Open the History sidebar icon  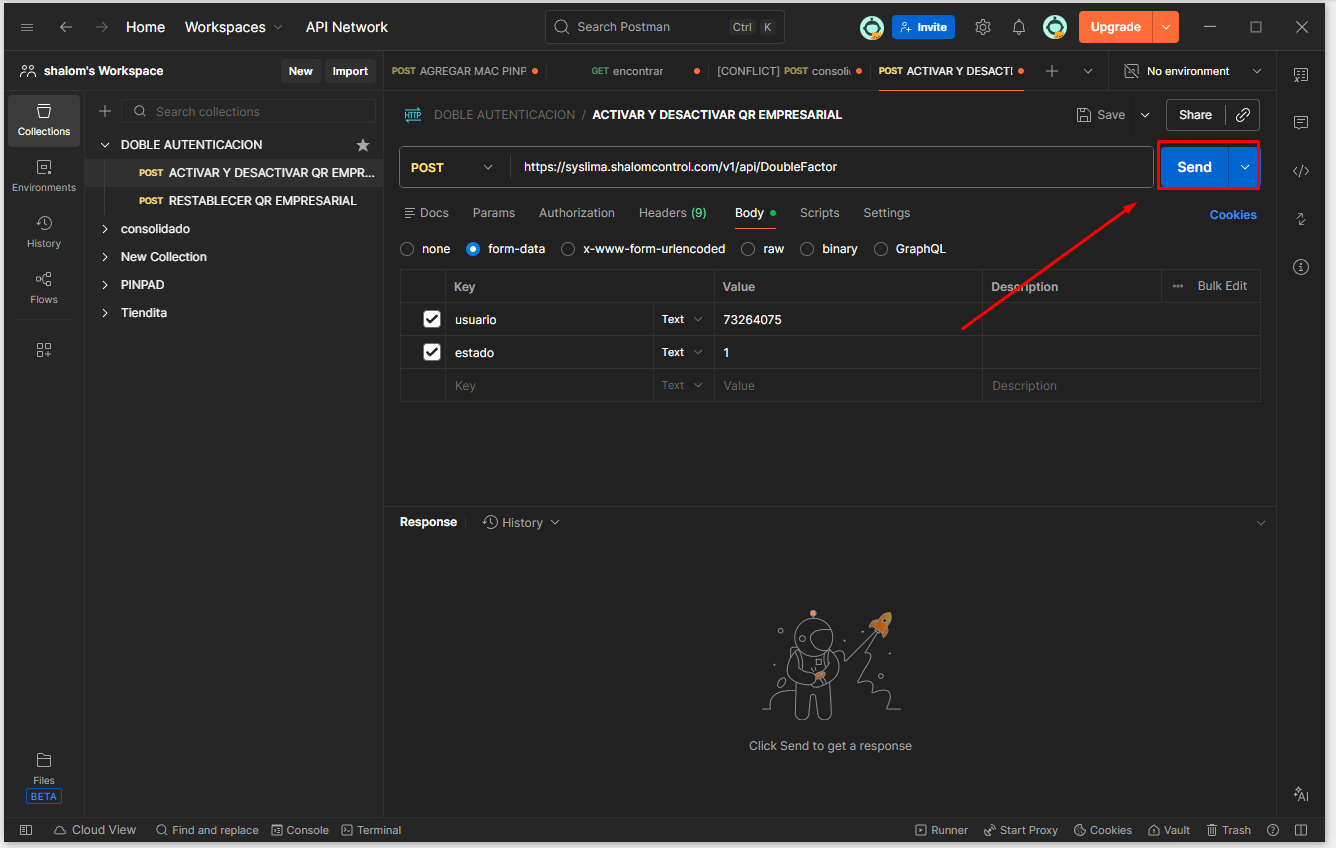(44, 231)
